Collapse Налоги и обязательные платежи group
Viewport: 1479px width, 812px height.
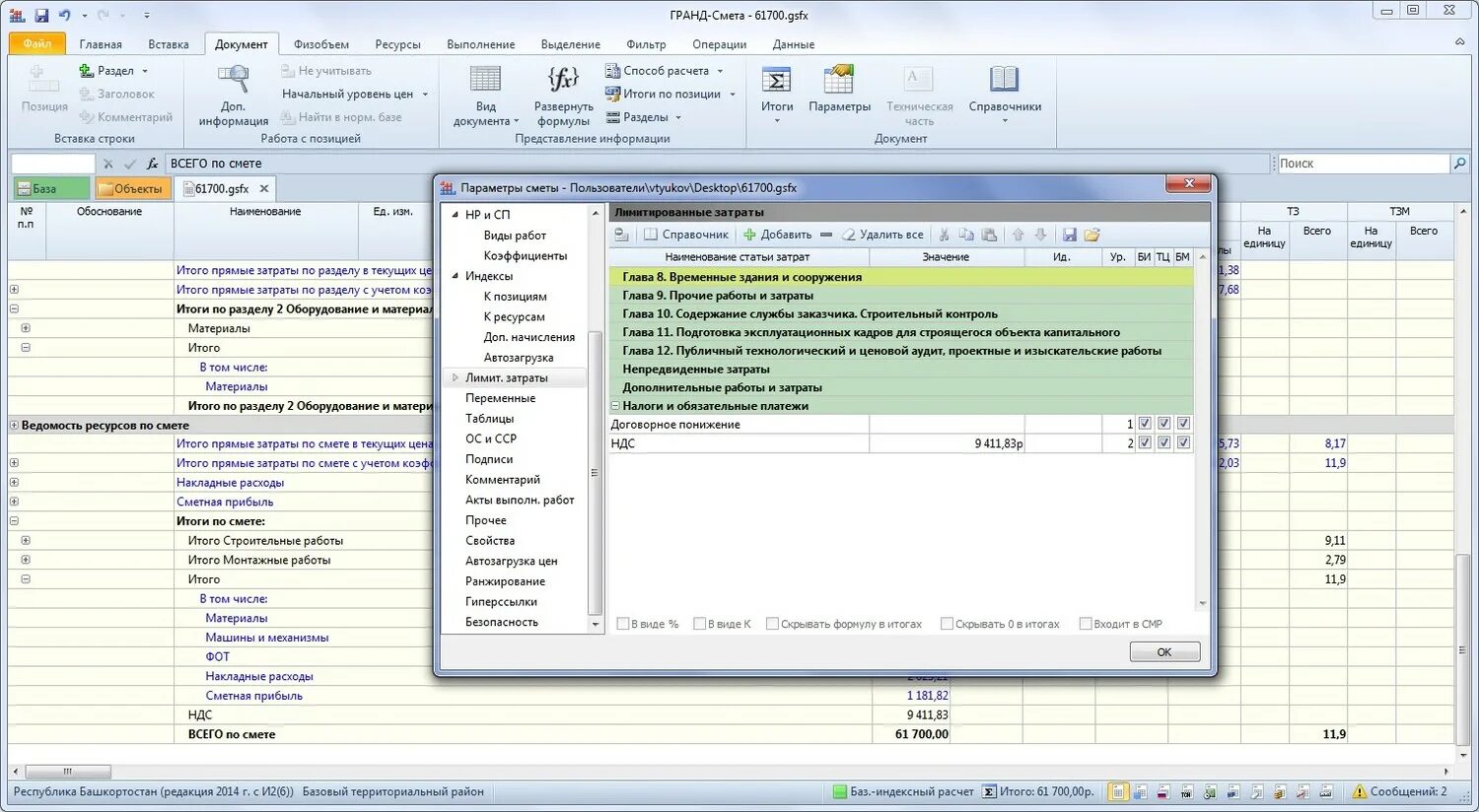tap(615, 406)
